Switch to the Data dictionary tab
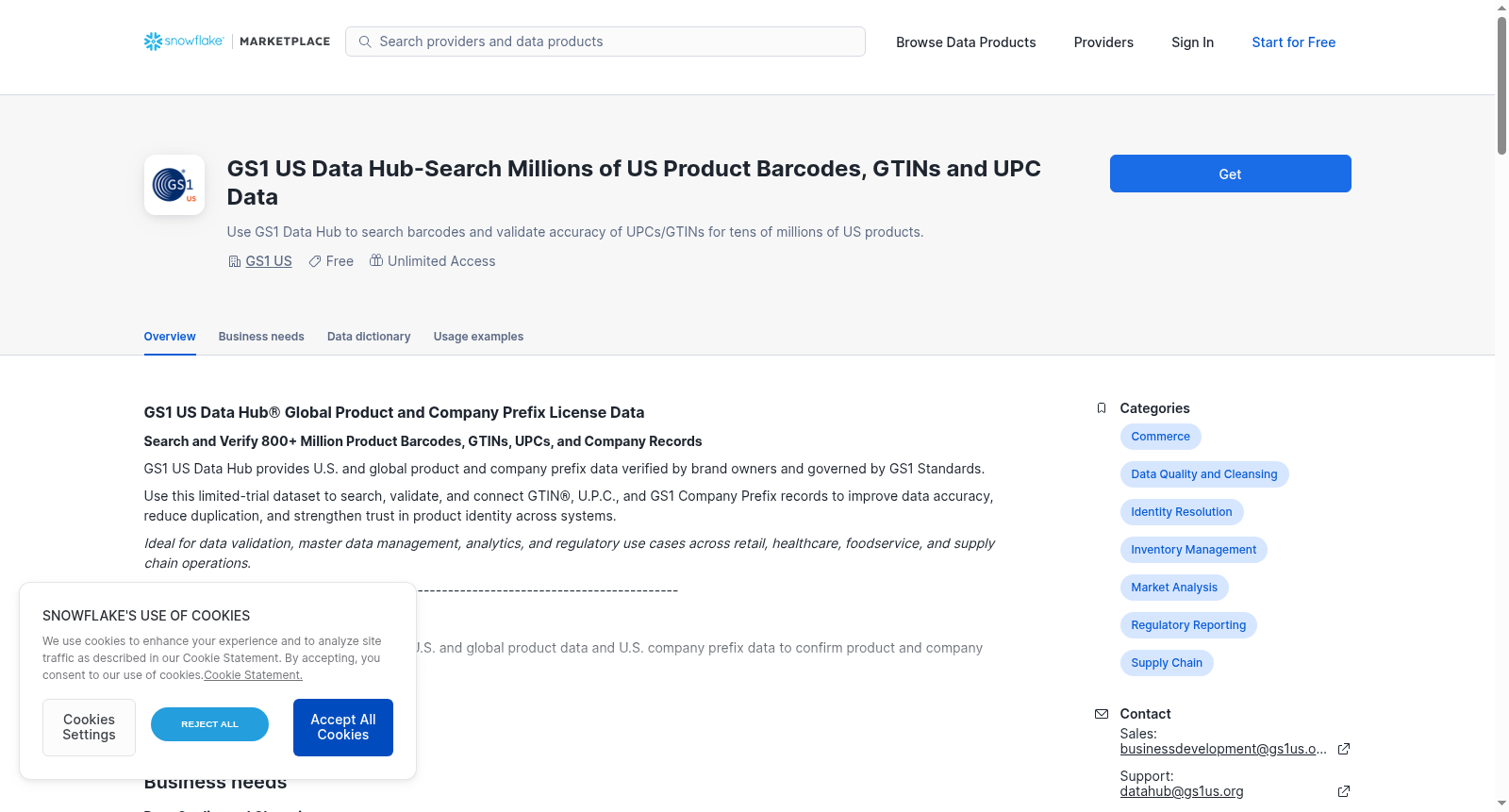Viewport: 1509px width, 812px height. tap(369, 337)
